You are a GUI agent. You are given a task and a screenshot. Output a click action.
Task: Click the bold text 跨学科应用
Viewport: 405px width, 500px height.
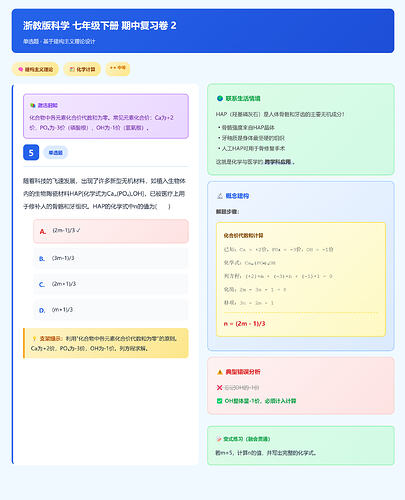tap(278, 162)
